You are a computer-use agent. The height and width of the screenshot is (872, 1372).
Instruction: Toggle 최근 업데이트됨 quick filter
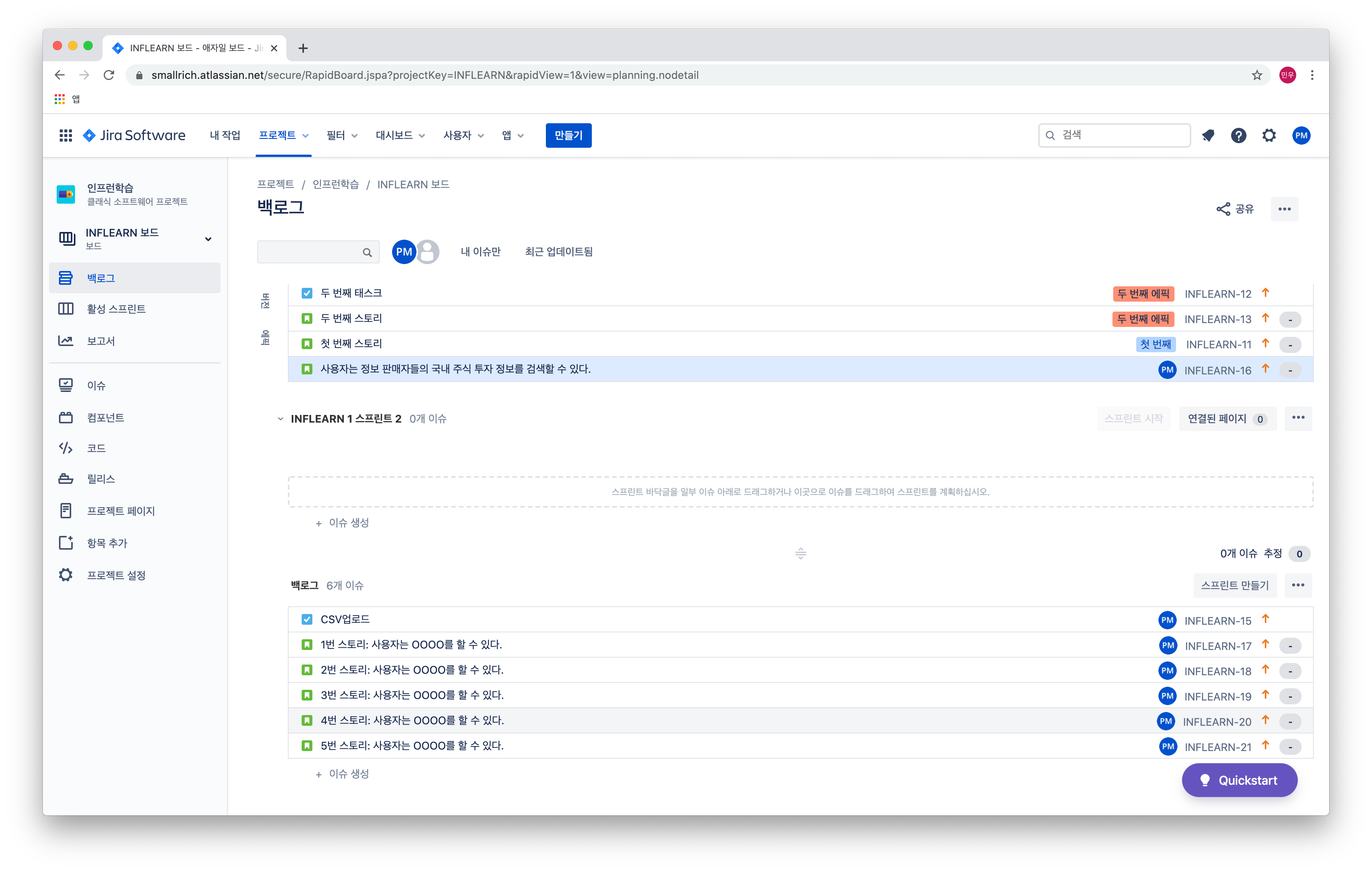559,252
